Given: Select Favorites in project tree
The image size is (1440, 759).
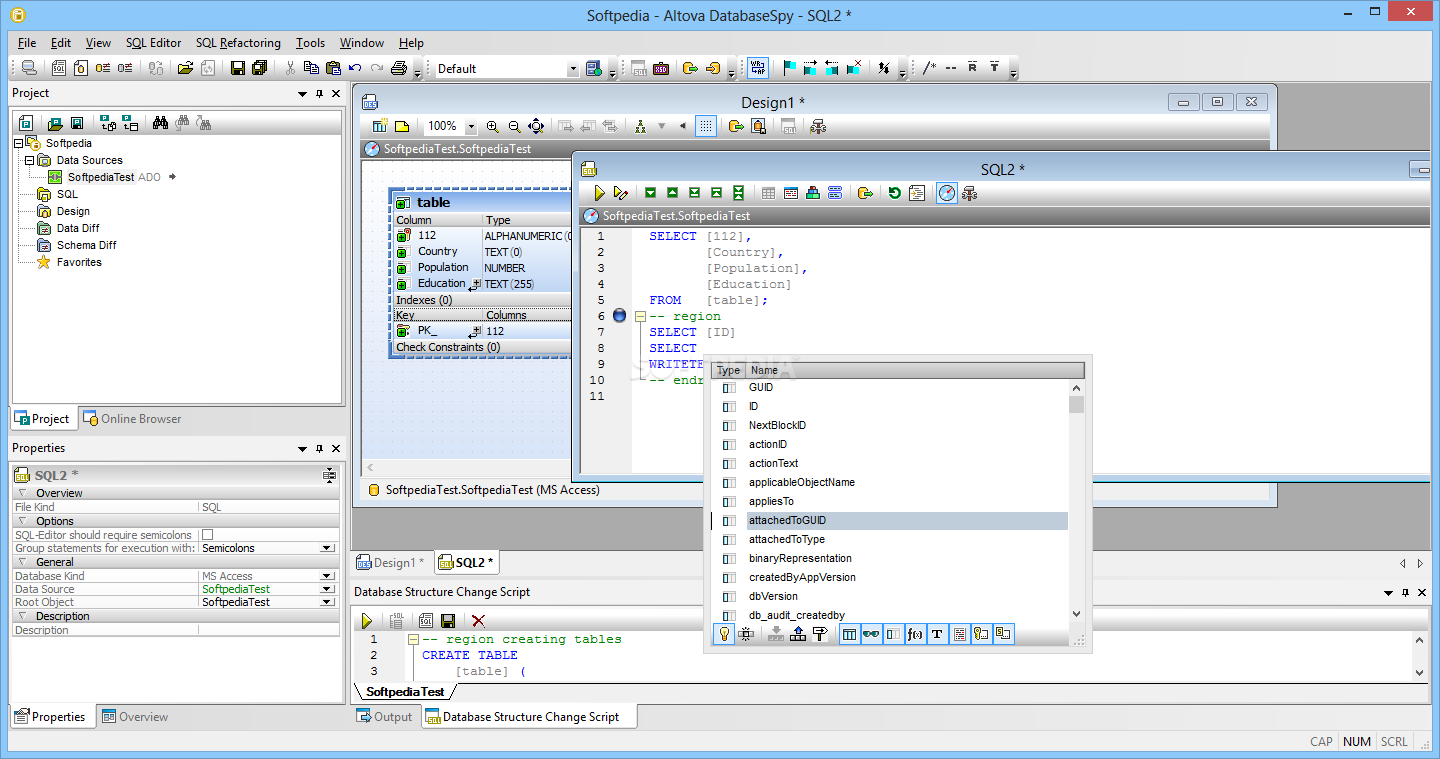Looking at the screenshot, I should point(79,262).
